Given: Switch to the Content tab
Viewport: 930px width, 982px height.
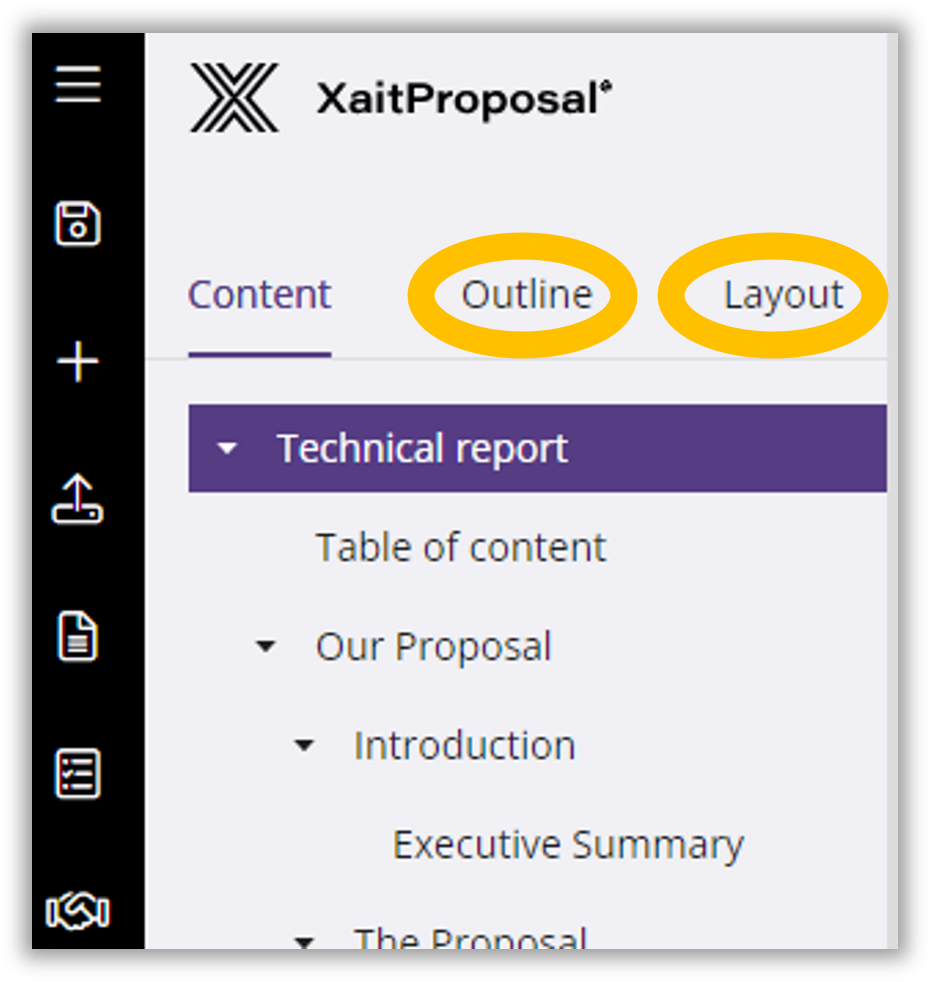Looking at the screenshot, I should [259, 295].
